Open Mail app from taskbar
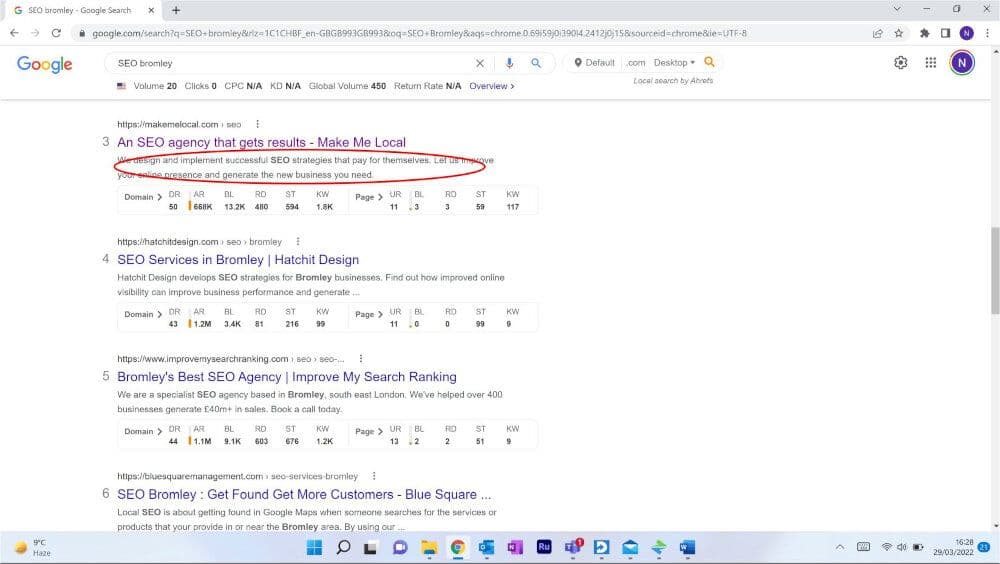The width and height of the screenshot is (1000, 564). coord(630,547)
